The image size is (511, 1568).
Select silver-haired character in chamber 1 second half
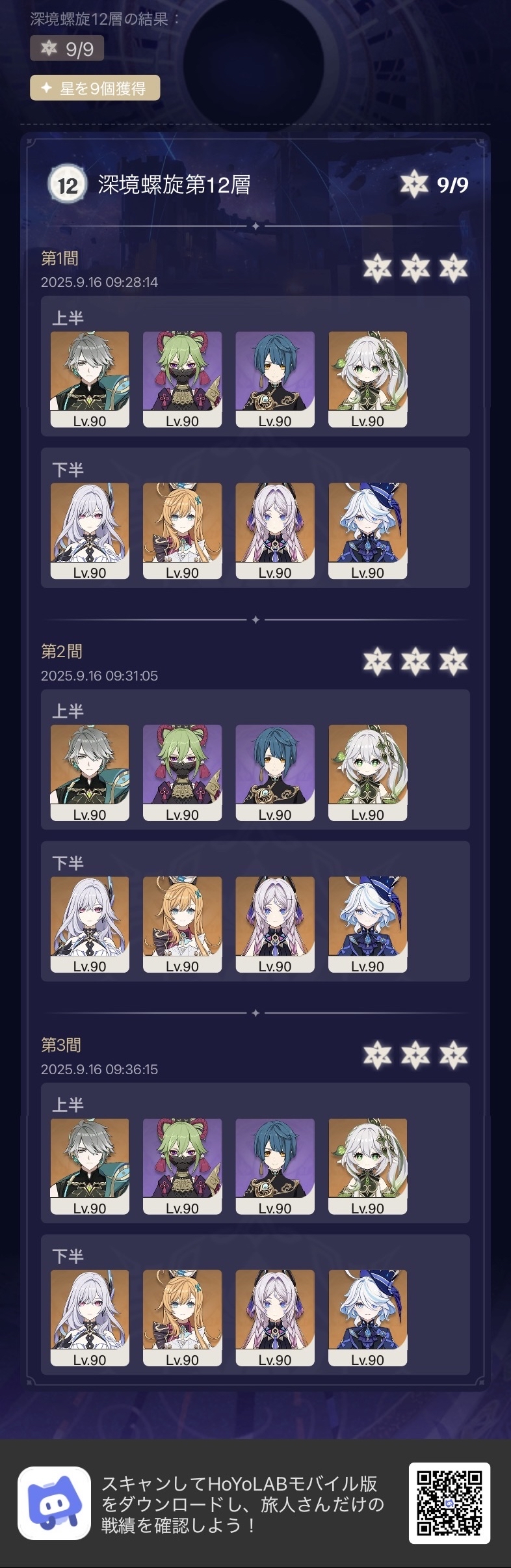point(90,531)
